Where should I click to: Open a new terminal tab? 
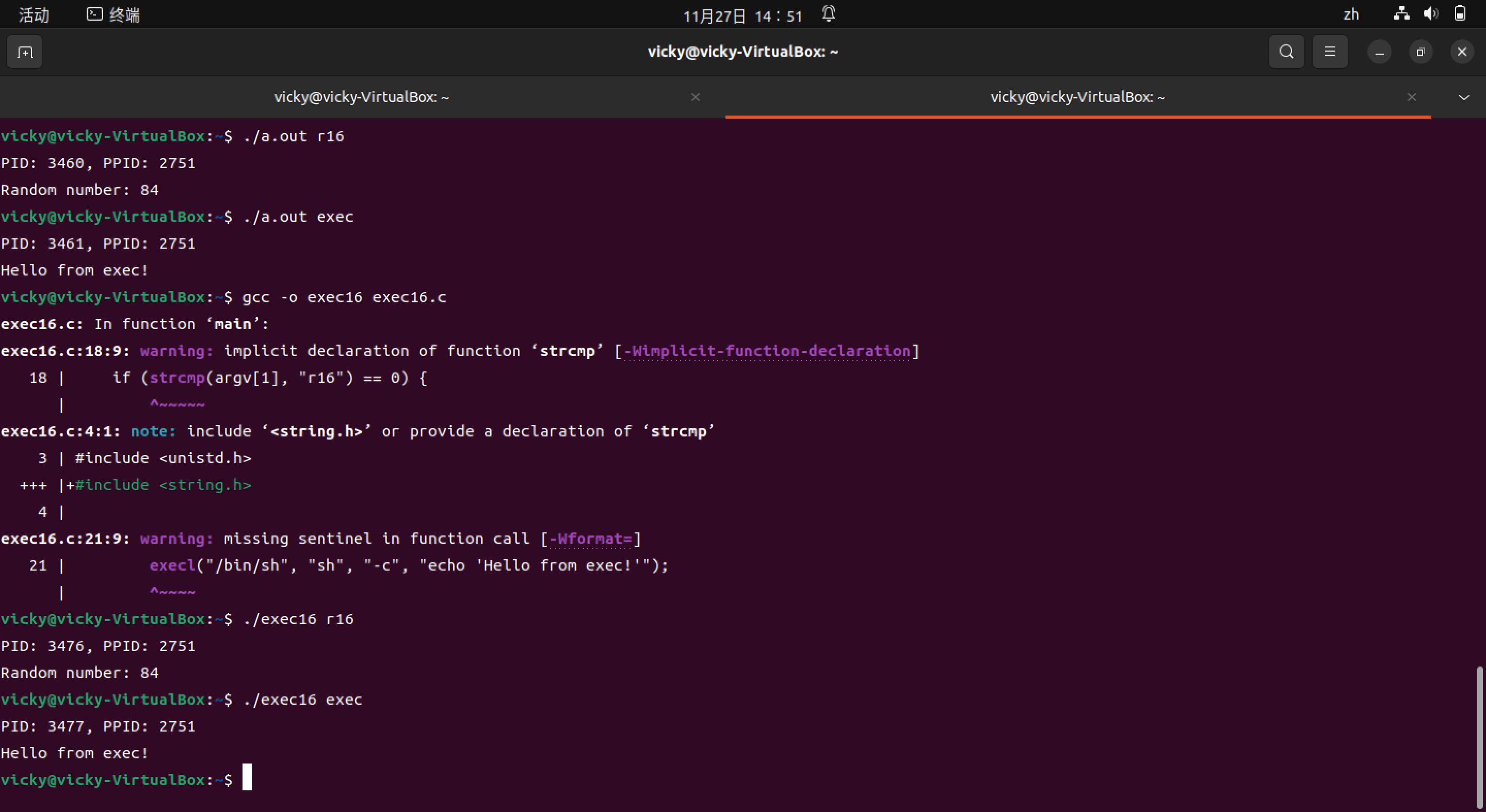(25, 53)
